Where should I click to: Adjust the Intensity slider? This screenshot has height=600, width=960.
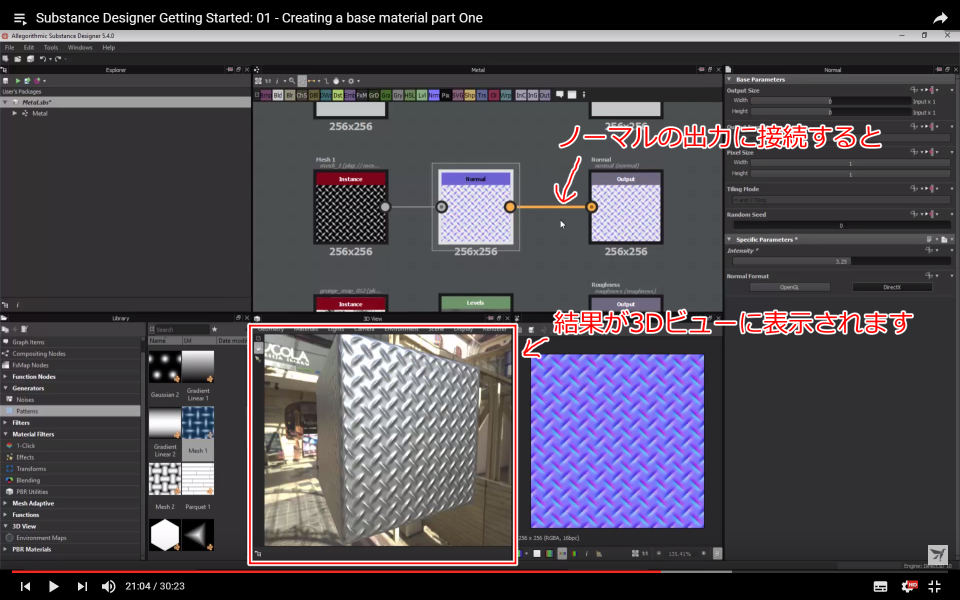coord(841,261)
